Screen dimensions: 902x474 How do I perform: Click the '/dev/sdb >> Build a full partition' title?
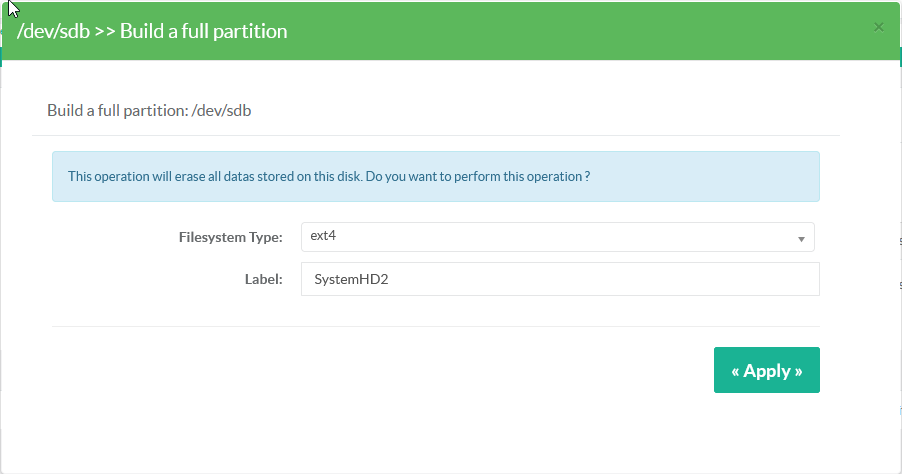click(x=152, y=31)
